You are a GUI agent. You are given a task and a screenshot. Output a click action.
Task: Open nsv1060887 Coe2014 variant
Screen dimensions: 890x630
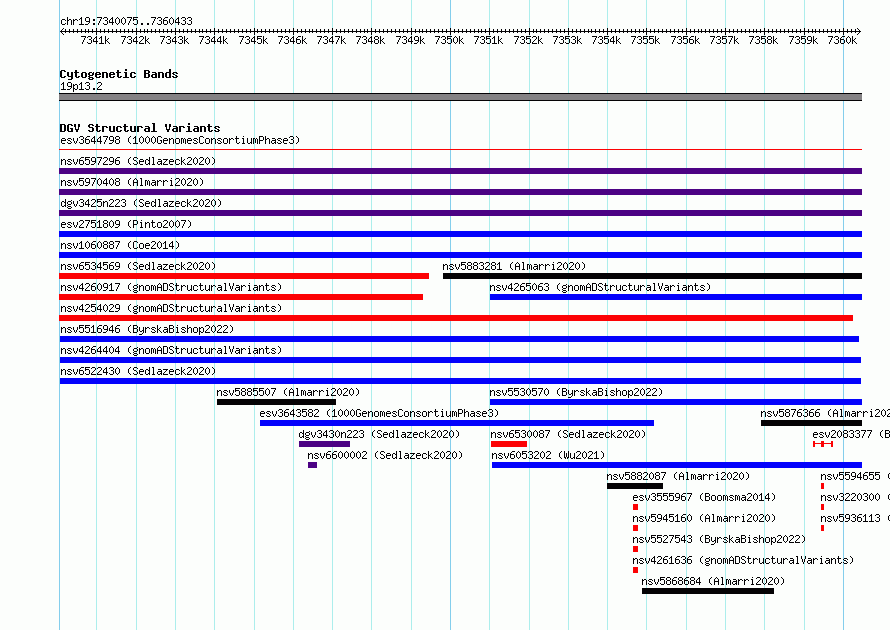(x=120, y=245)
